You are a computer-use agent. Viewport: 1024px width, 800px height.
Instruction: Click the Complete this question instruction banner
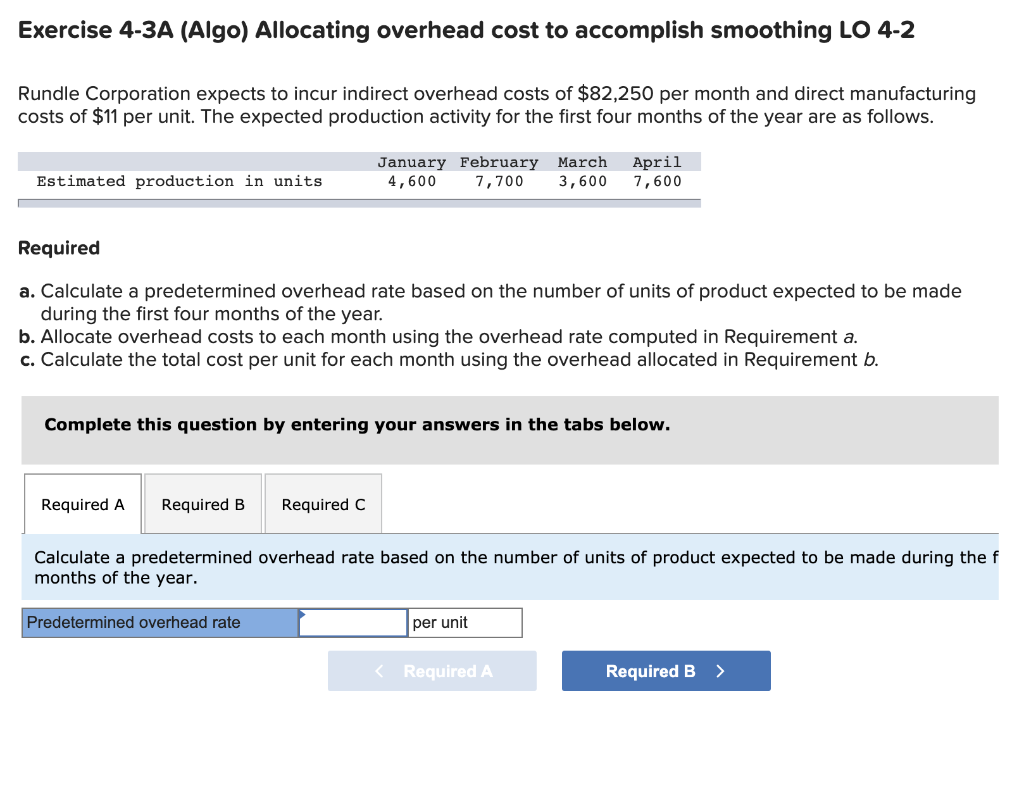[x=357, y=424]
